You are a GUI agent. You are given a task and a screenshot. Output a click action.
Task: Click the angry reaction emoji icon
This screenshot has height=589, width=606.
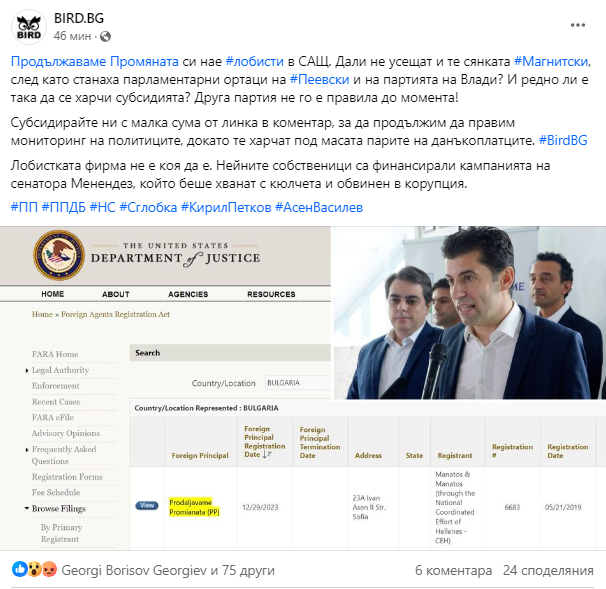click(49, 569)
